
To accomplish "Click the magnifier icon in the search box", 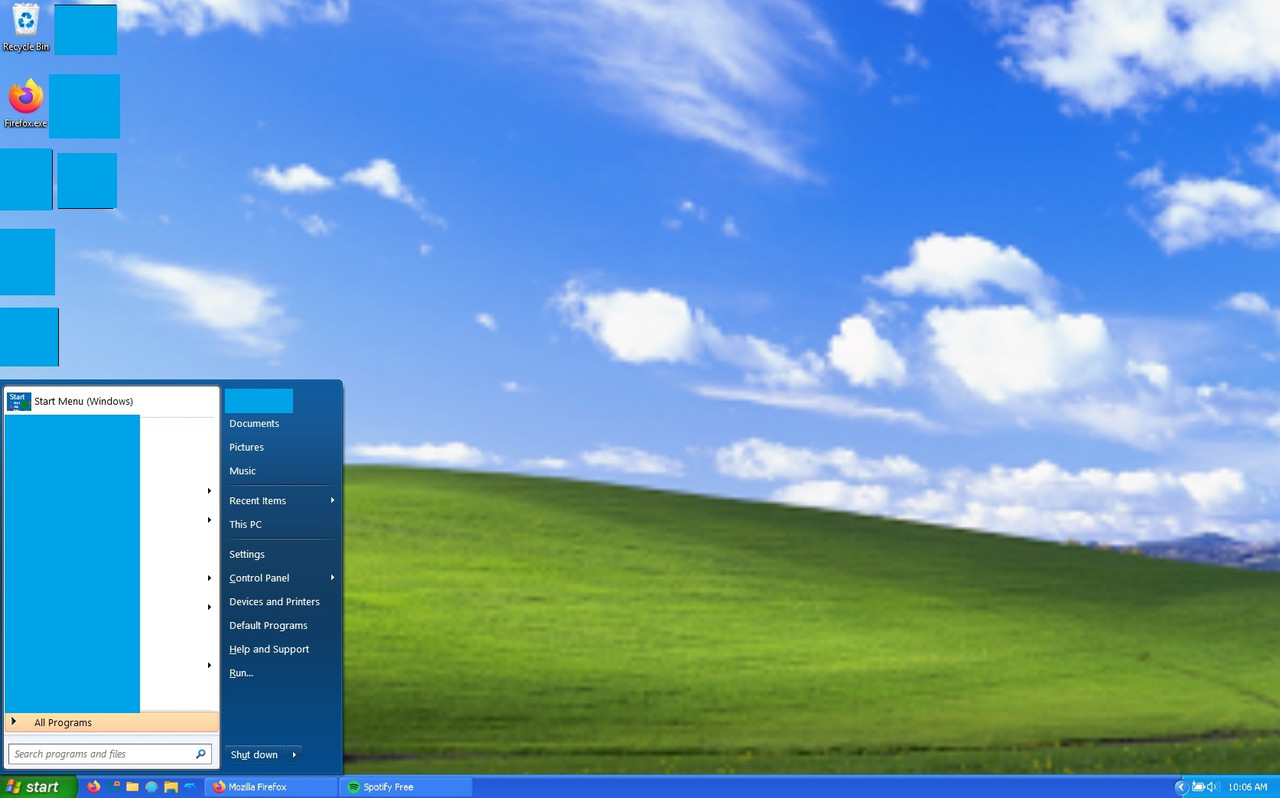I will (x=201, y=754).
